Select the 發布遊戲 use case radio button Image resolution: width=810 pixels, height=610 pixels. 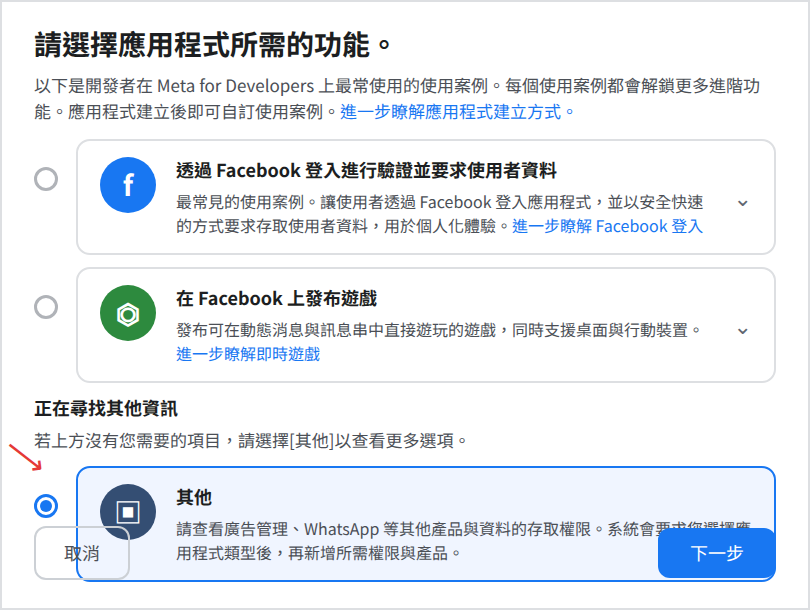click(x=46, y=307)
